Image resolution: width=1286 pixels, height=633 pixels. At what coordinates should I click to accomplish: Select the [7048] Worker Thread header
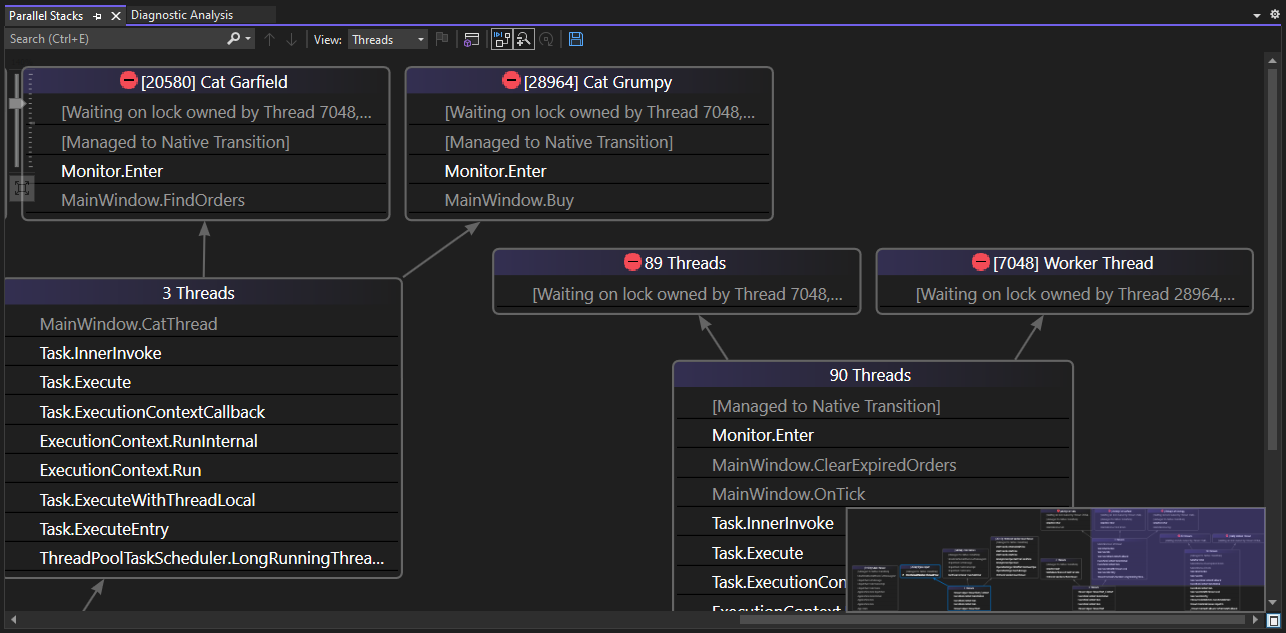click(x=1064, y=262)
